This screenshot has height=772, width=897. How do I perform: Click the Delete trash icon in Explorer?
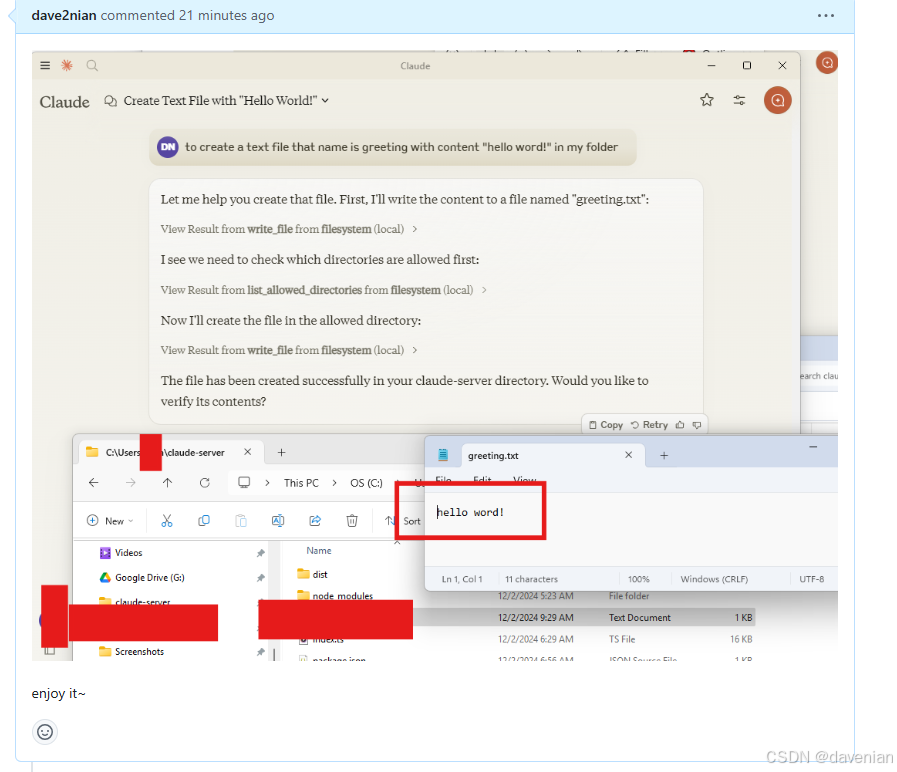pos(352,521)
